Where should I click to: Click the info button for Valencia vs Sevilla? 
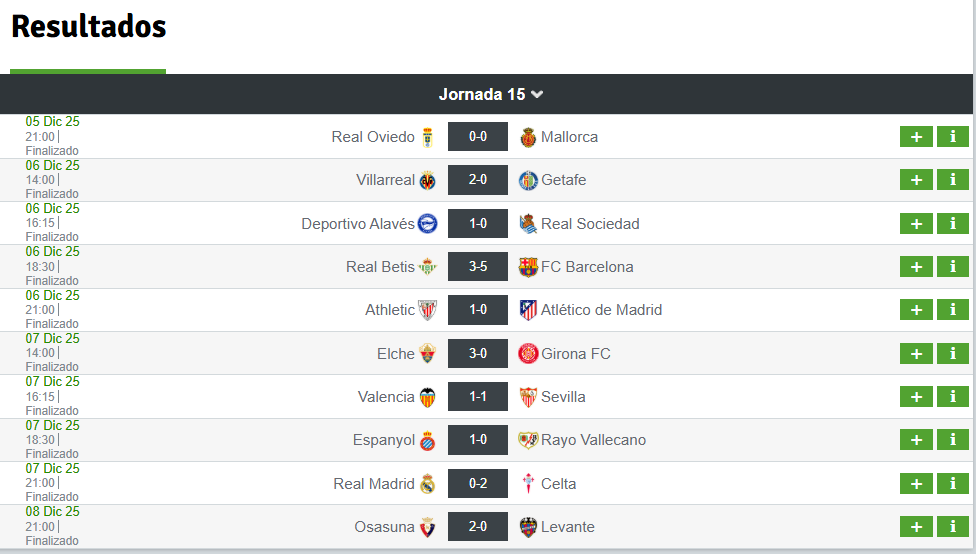pos(952,397)
